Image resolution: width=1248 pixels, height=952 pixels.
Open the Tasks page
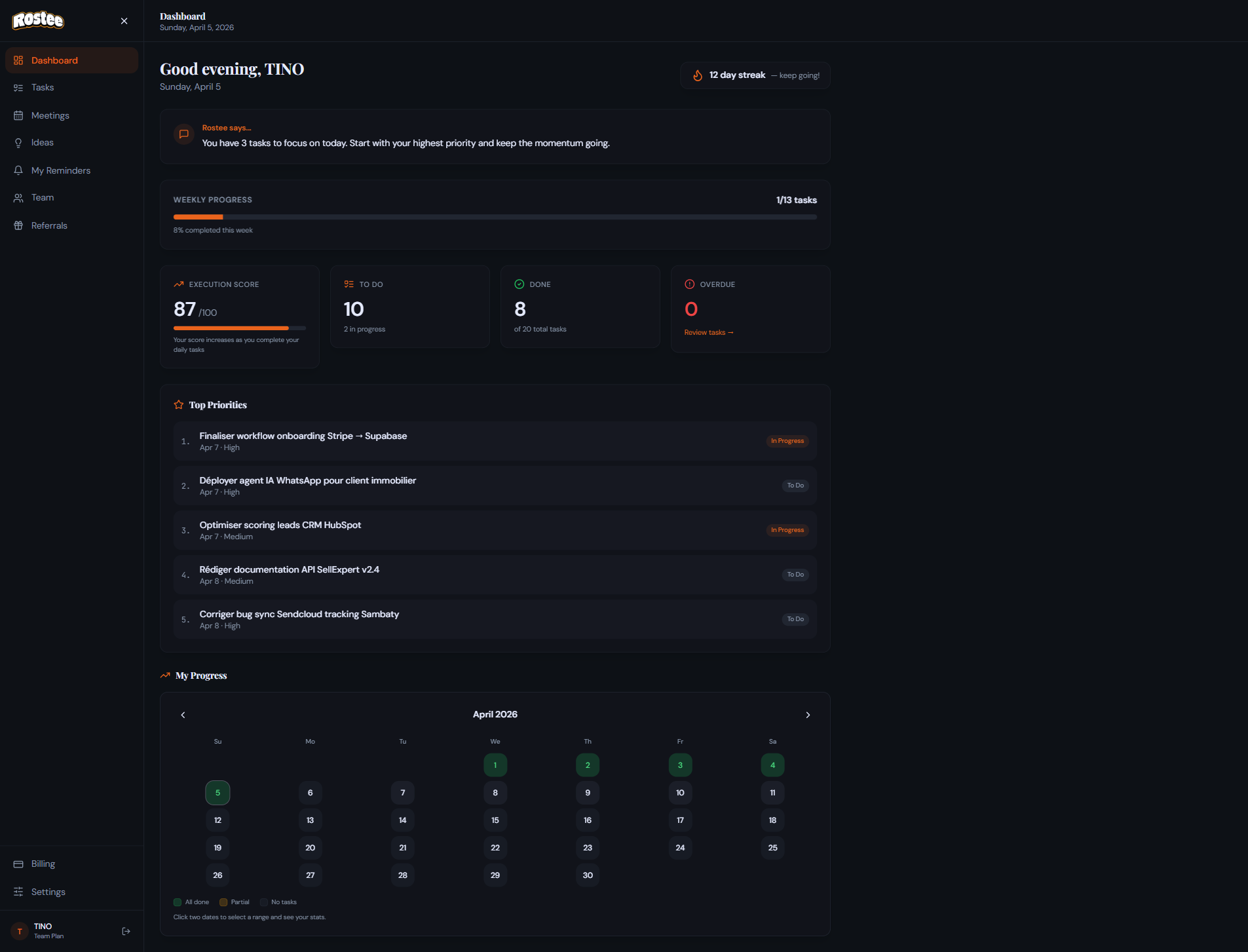(x=43, y=88)
